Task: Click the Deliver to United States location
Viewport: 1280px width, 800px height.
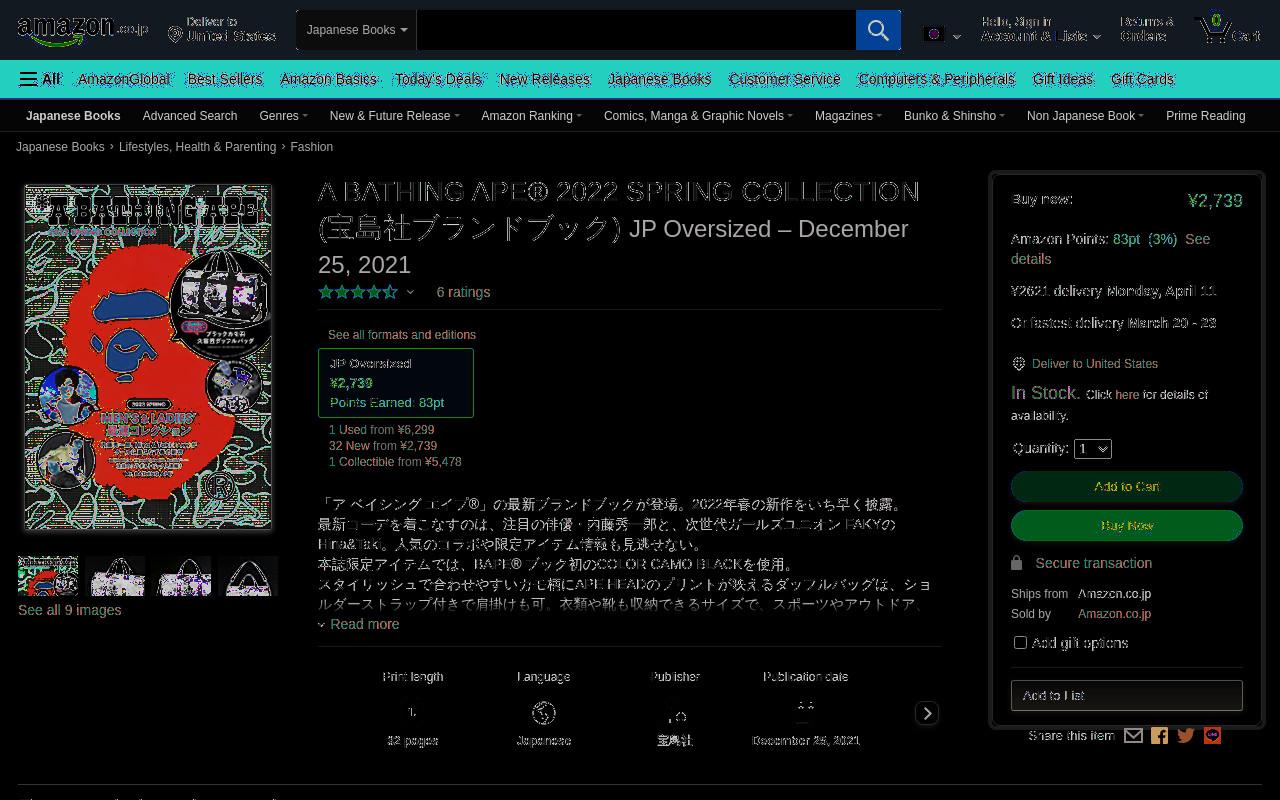Action: pyautogui.click(x=222, y=29)
